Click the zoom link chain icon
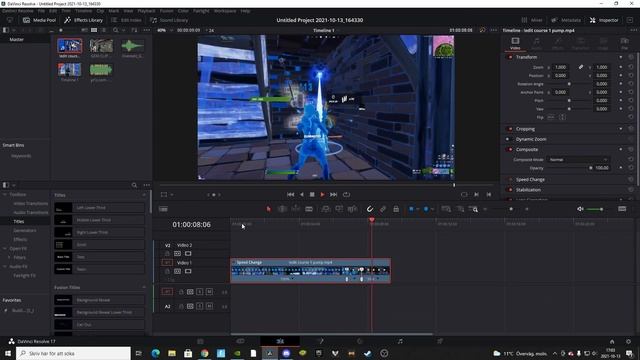Image resolution: width=640 pixels, height=360 pixels. coord(580,67)
